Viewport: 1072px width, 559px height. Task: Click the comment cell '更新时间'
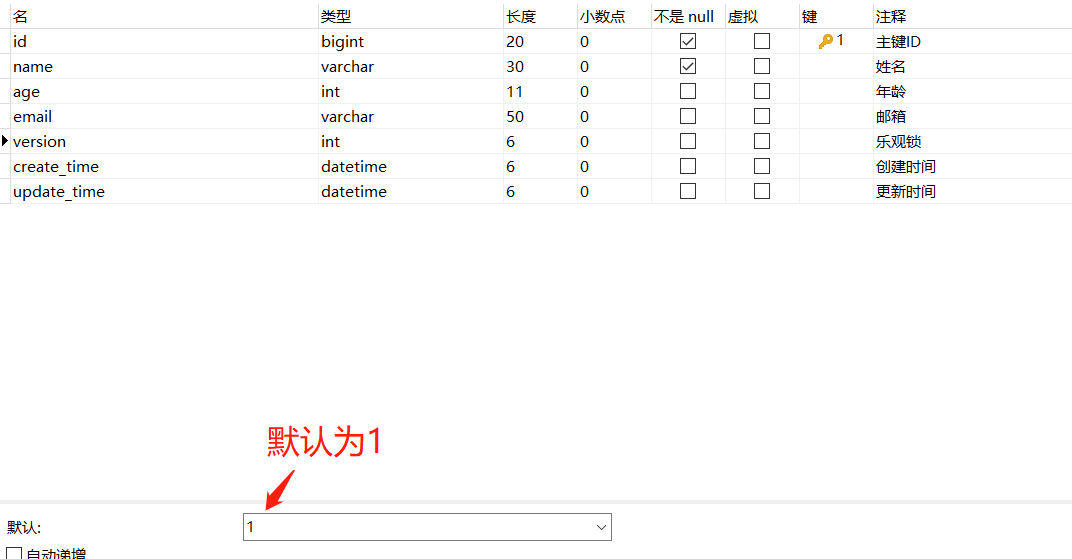click(x=972, y=191)
